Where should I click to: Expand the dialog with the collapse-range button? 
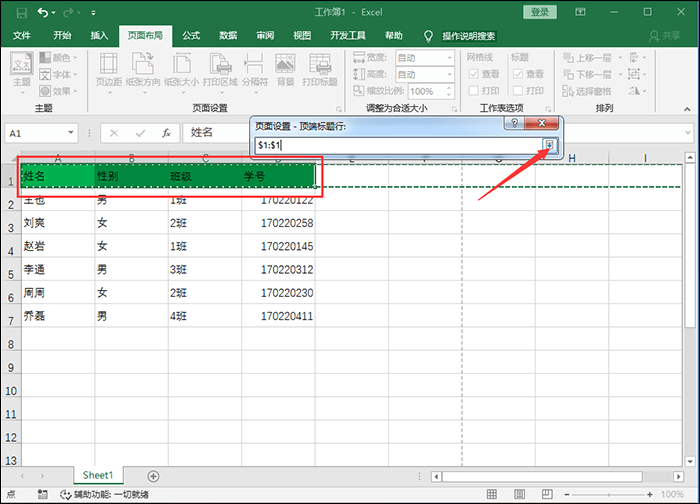(550, 145)
